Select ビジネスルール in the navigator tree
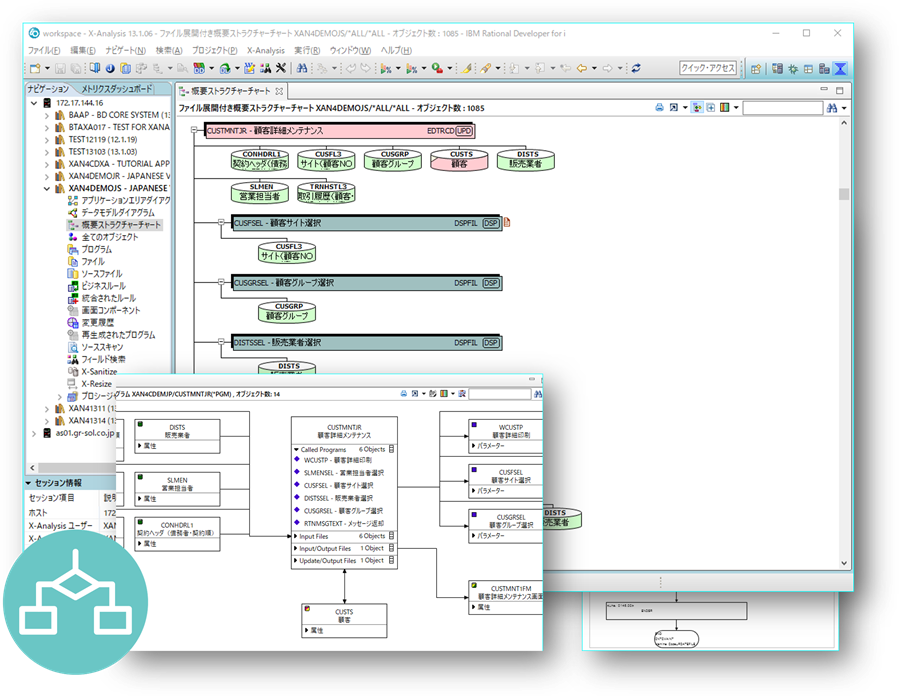Viewport: 900px width, 697px height. 103,286
